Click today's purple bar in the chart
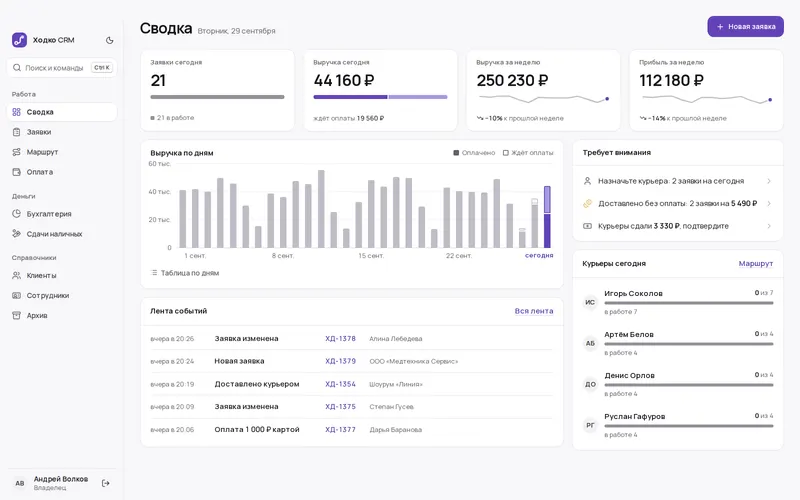This screenshot has width=800, height=500. coord(547,217)
